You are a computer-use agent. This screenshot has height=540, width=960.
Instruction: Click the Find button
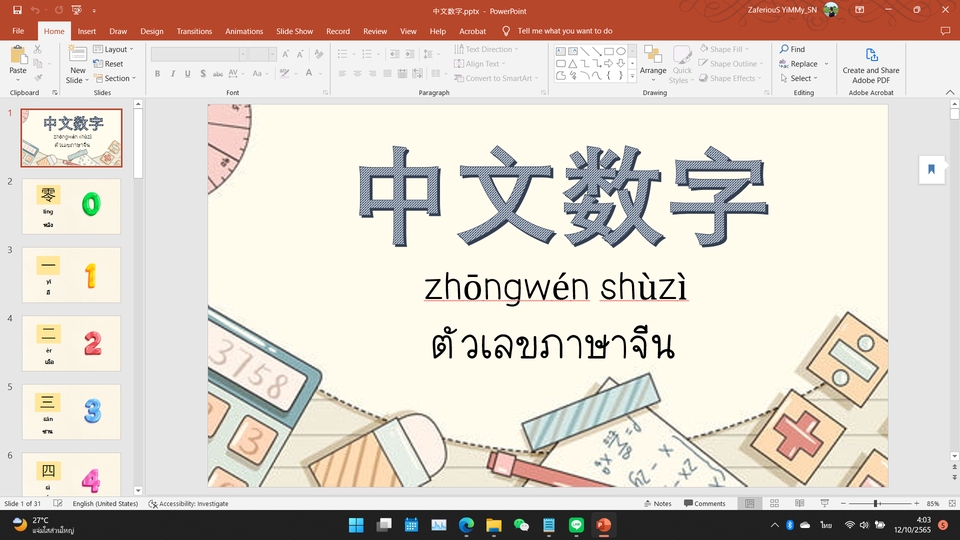[x=793, y=49]
